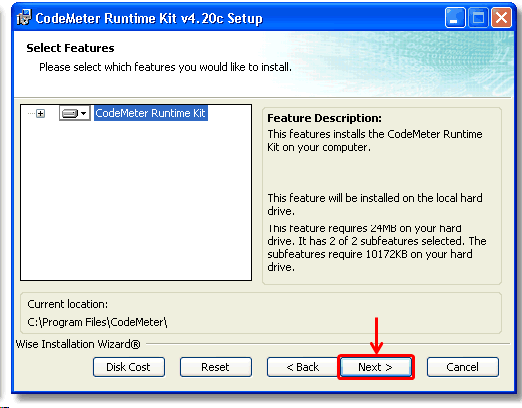Minimize the Setup window
This screenshot has width=522, height=408.
455,17
